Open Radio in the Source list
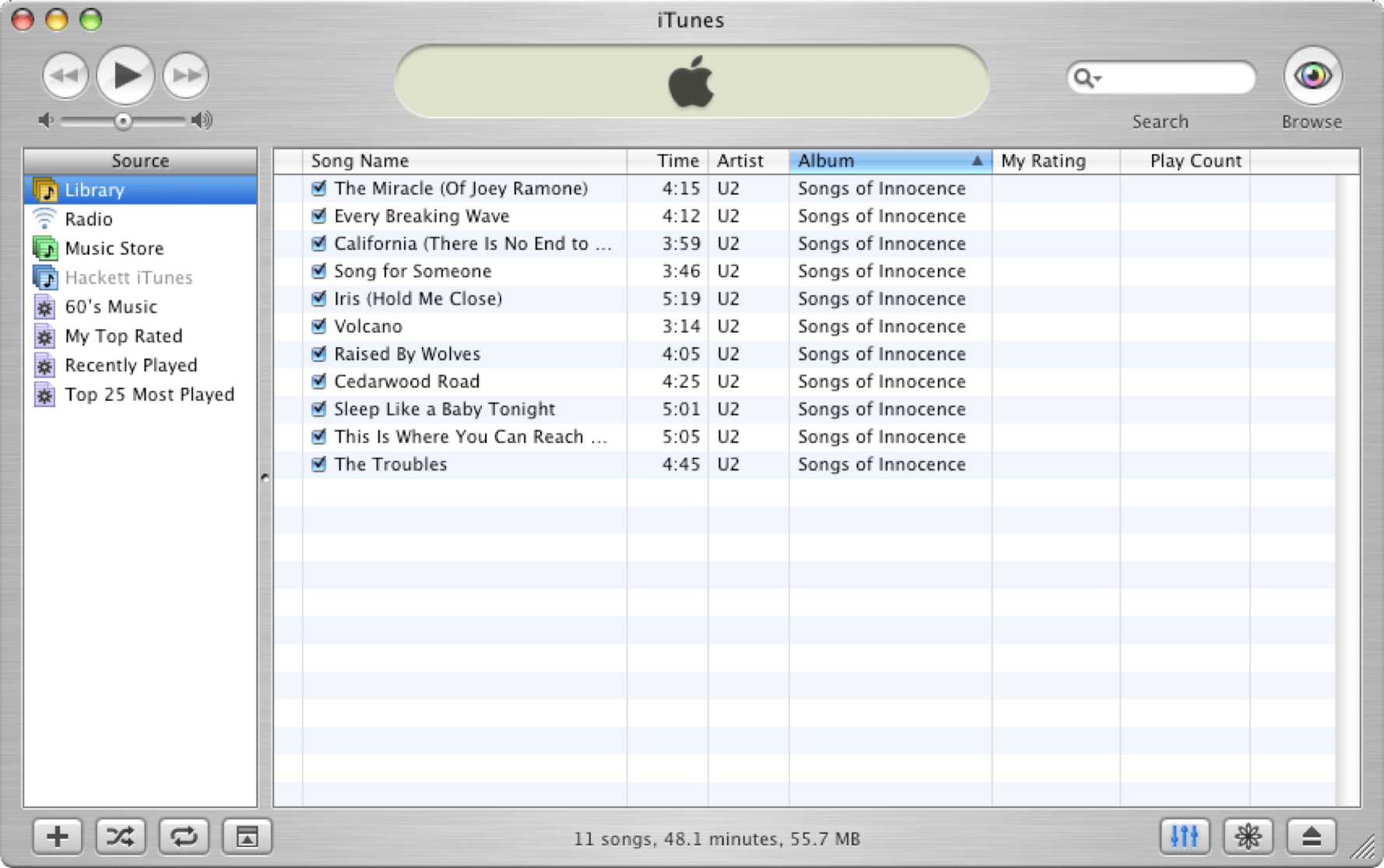The width and height of the screenshot is (1384, 868). coord(140,220)
